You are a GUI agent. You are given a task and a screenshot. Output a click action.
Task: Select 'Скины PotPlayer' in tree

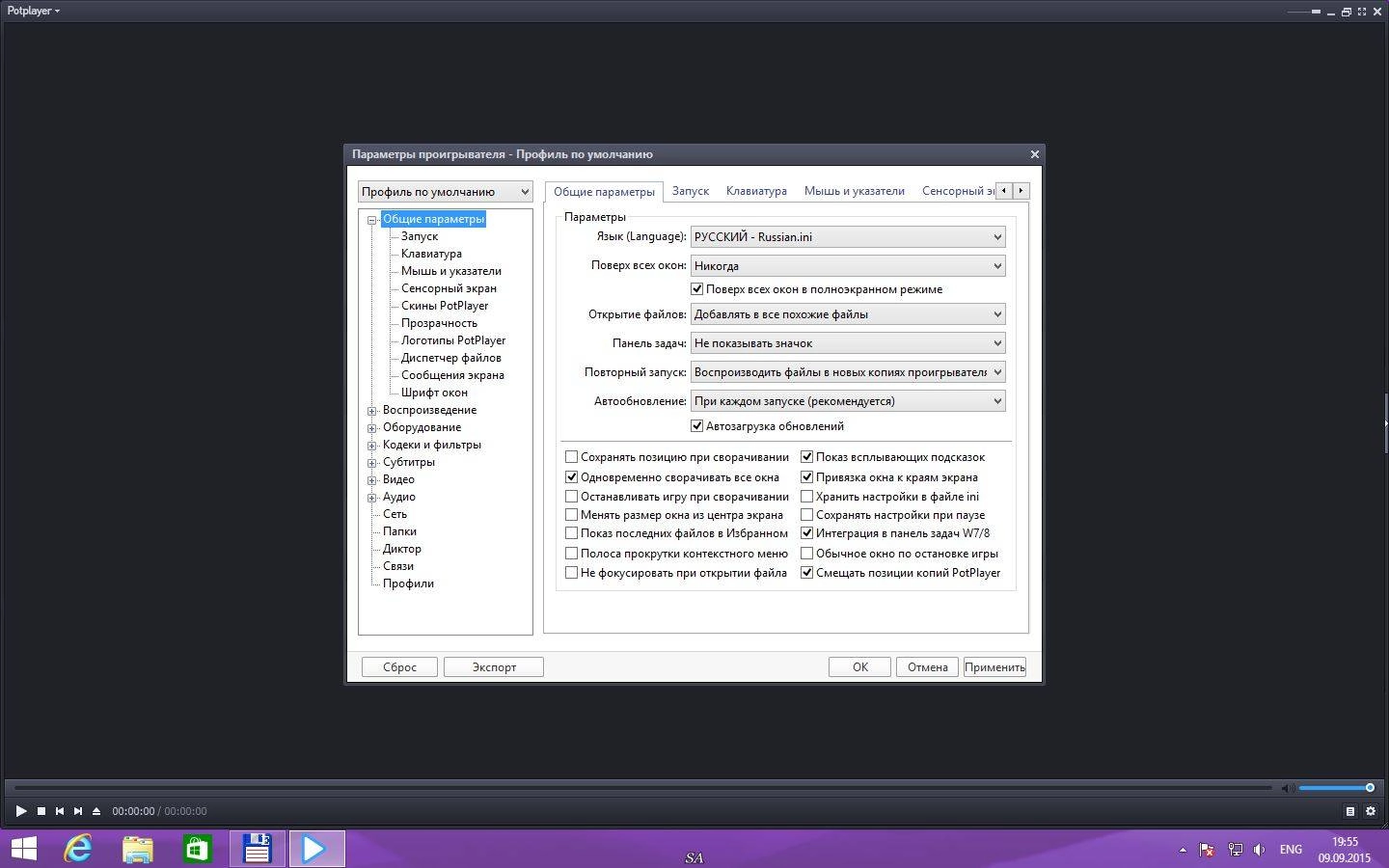tap(445, 306)
